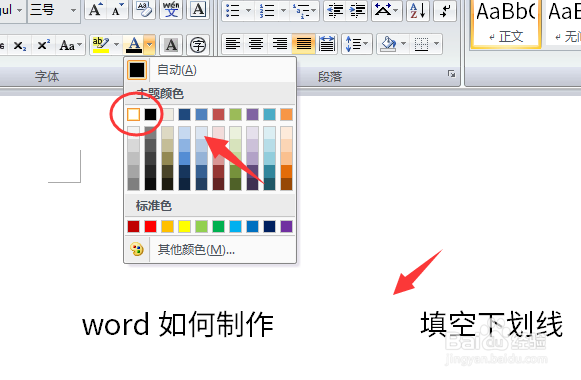Click the Clear Formatting eraser icon
The width and height of the screenshot is (581, 380).
(144, 10)
